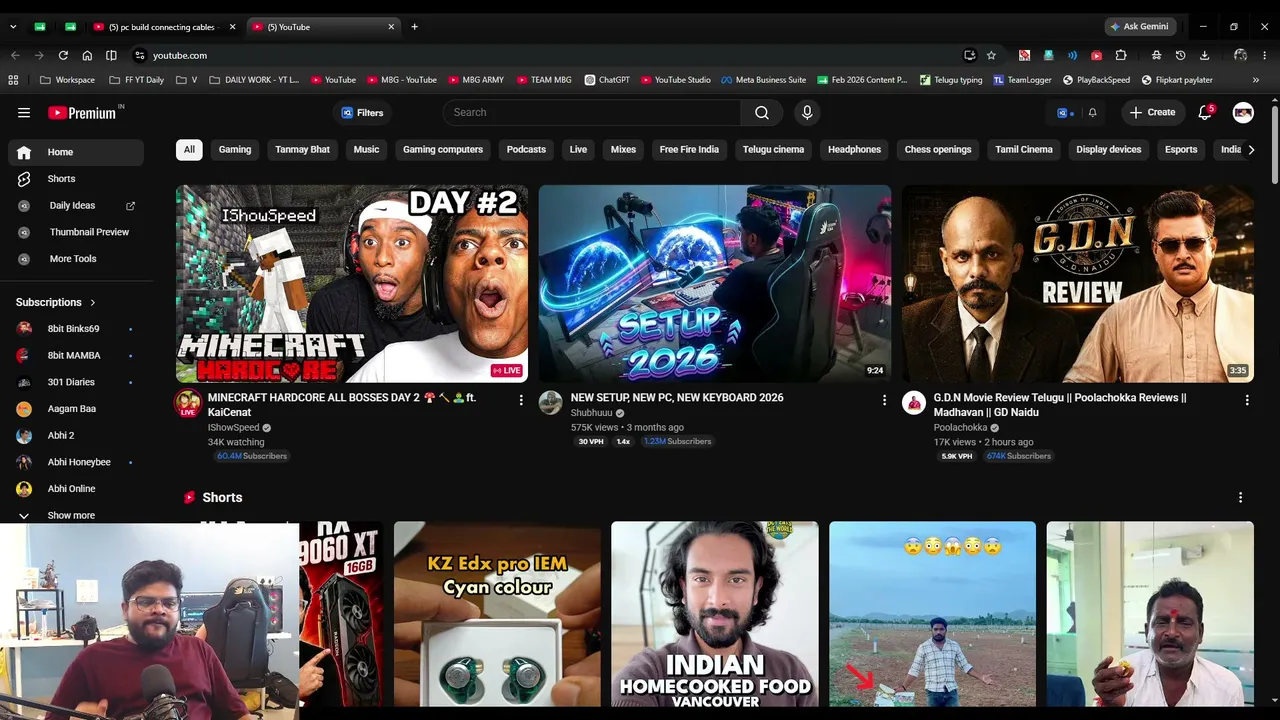
Task: Open YouTube notifications bell with badge
Action: tap(1205, 113)
